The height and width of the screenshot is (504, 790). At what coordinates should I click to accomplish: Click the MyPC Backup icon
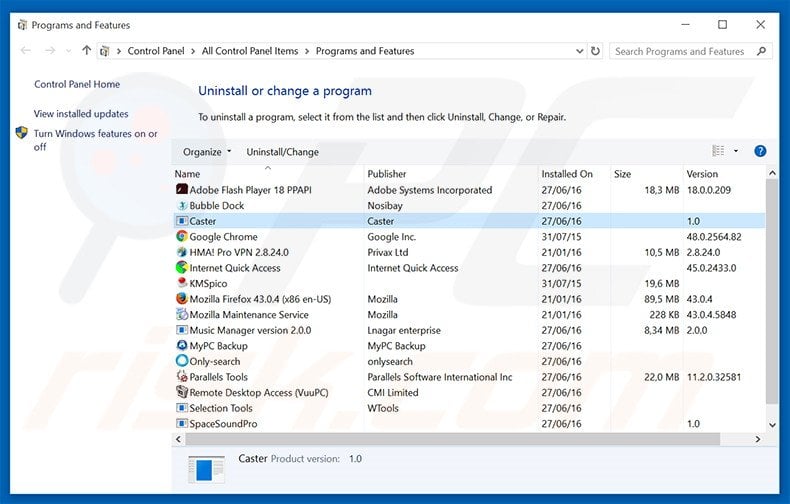point(181,346)
